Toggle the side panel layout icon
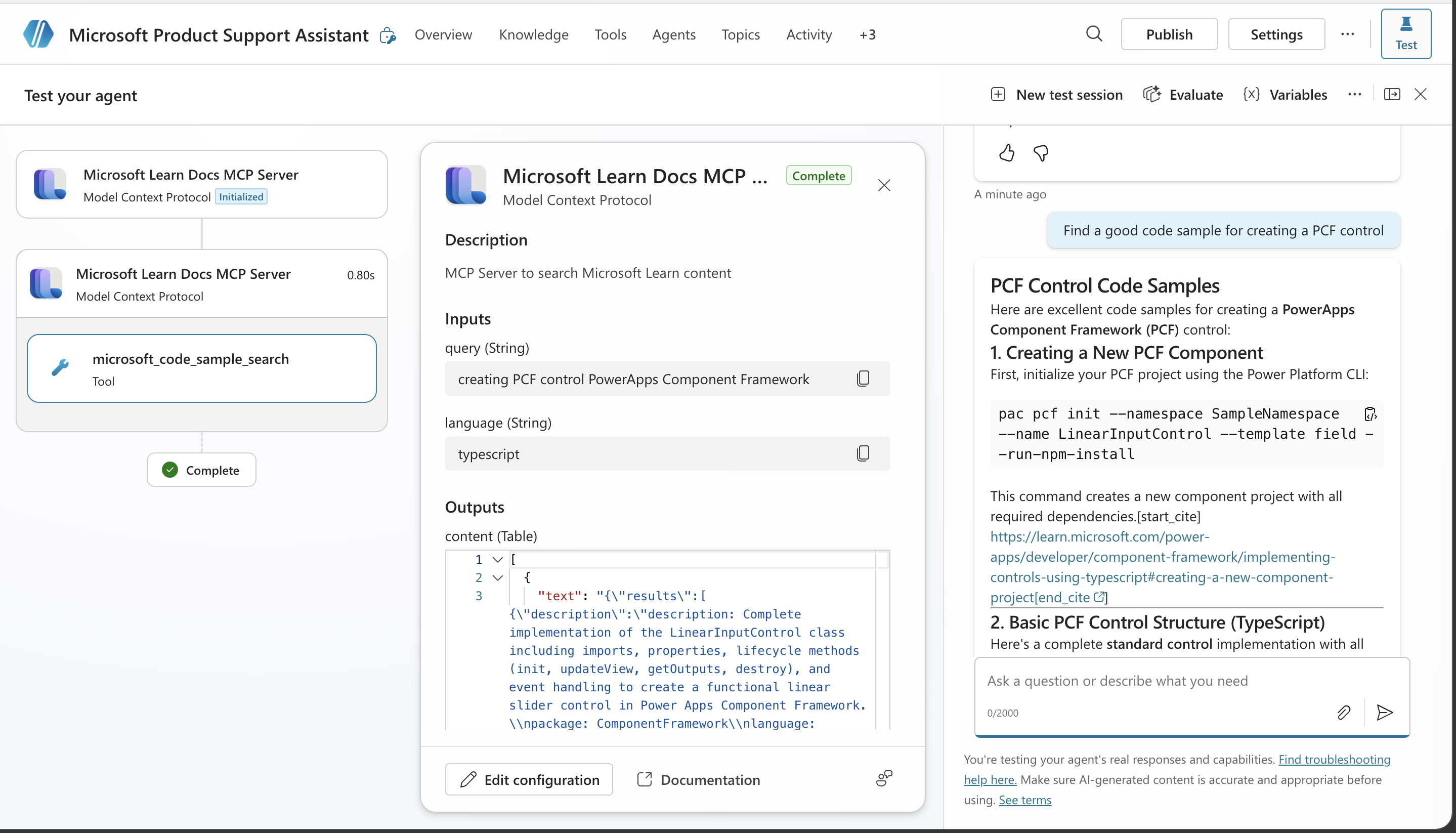Image resolution: width=1456 pixels, height=833 pixels. [1392, 95]
